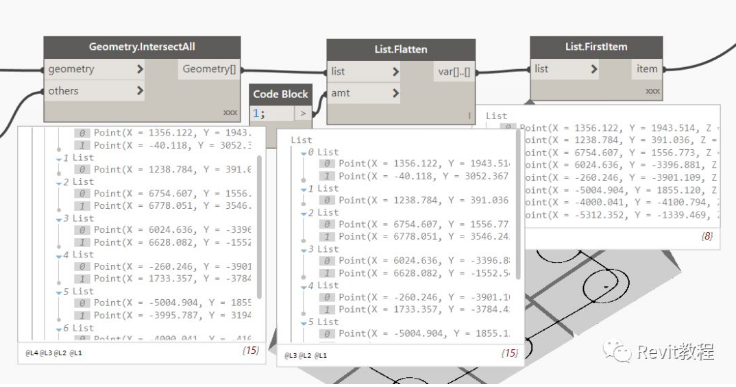Collapse 1 List in IntersectAll preview
The height and width of the screenshot is (387, 736).
[59, 159]
